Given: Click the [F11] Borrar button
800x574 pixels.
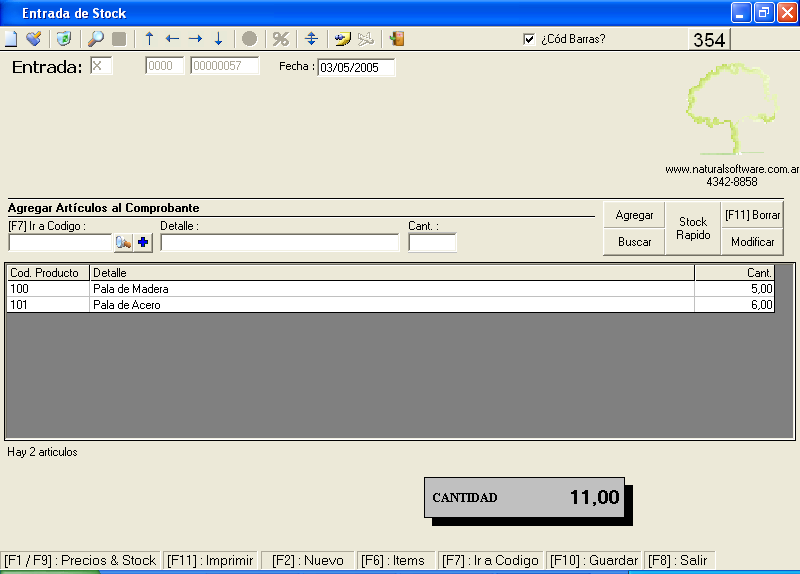Looking at the screenshot, I should coord(753,215).
